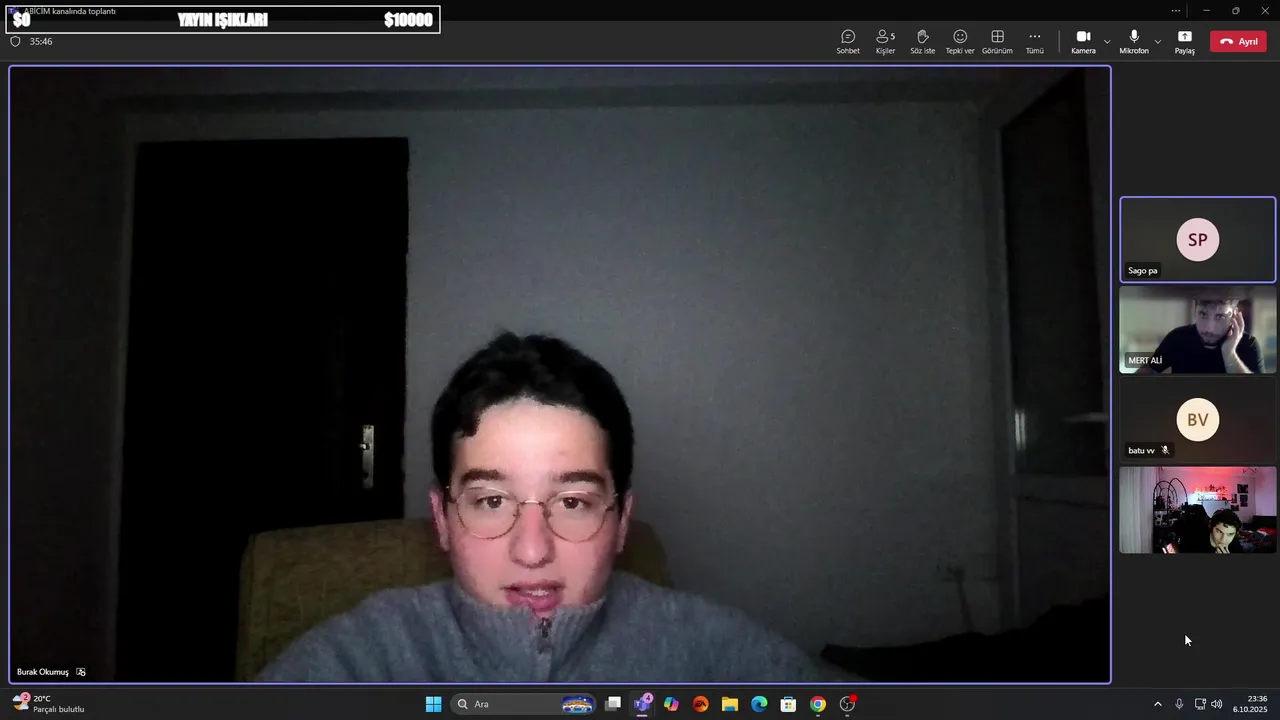Show hidden system tray icons
Viewport: 1280px width, 720px height.
[1158, 704]
